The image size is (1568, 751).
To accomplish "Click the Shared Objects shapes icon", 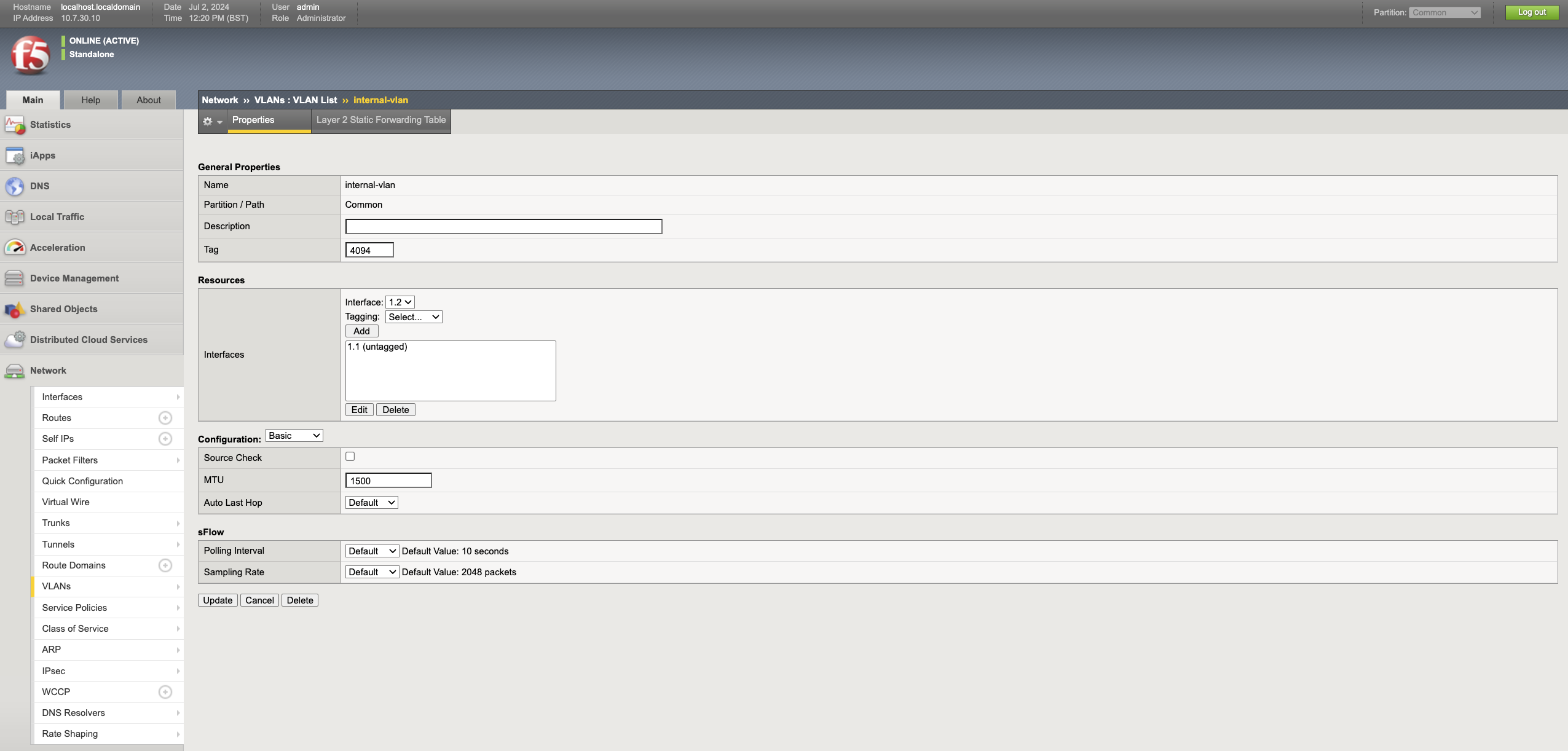I will 15,309.
